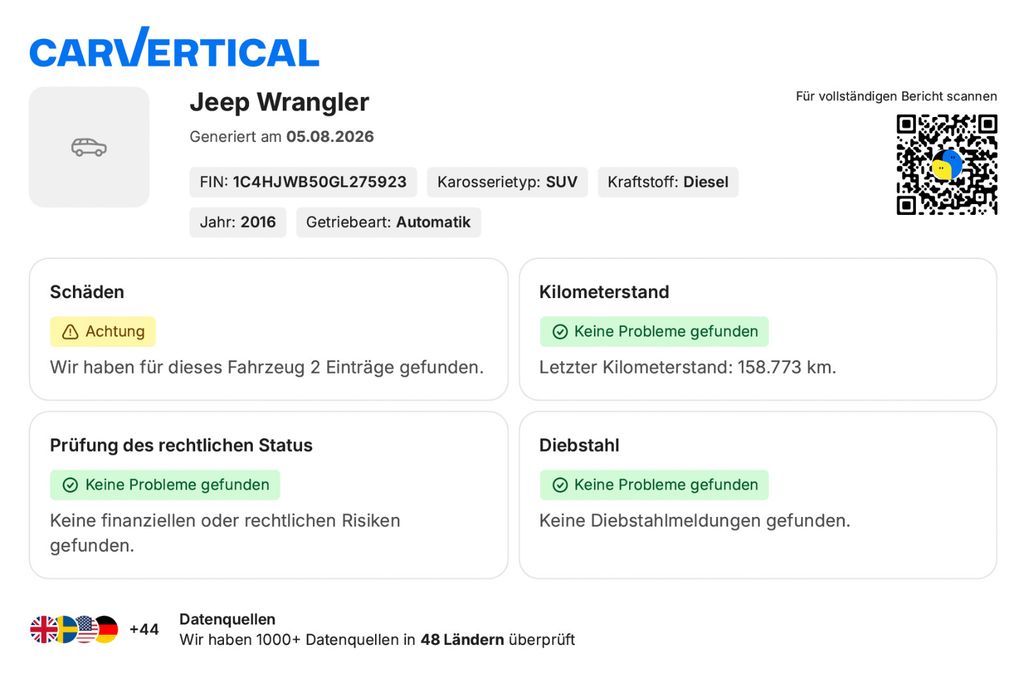Screen dimensions: 1024x673
Task: Click the Kraftstoff Diesel tag
Action: click(668, 182)
